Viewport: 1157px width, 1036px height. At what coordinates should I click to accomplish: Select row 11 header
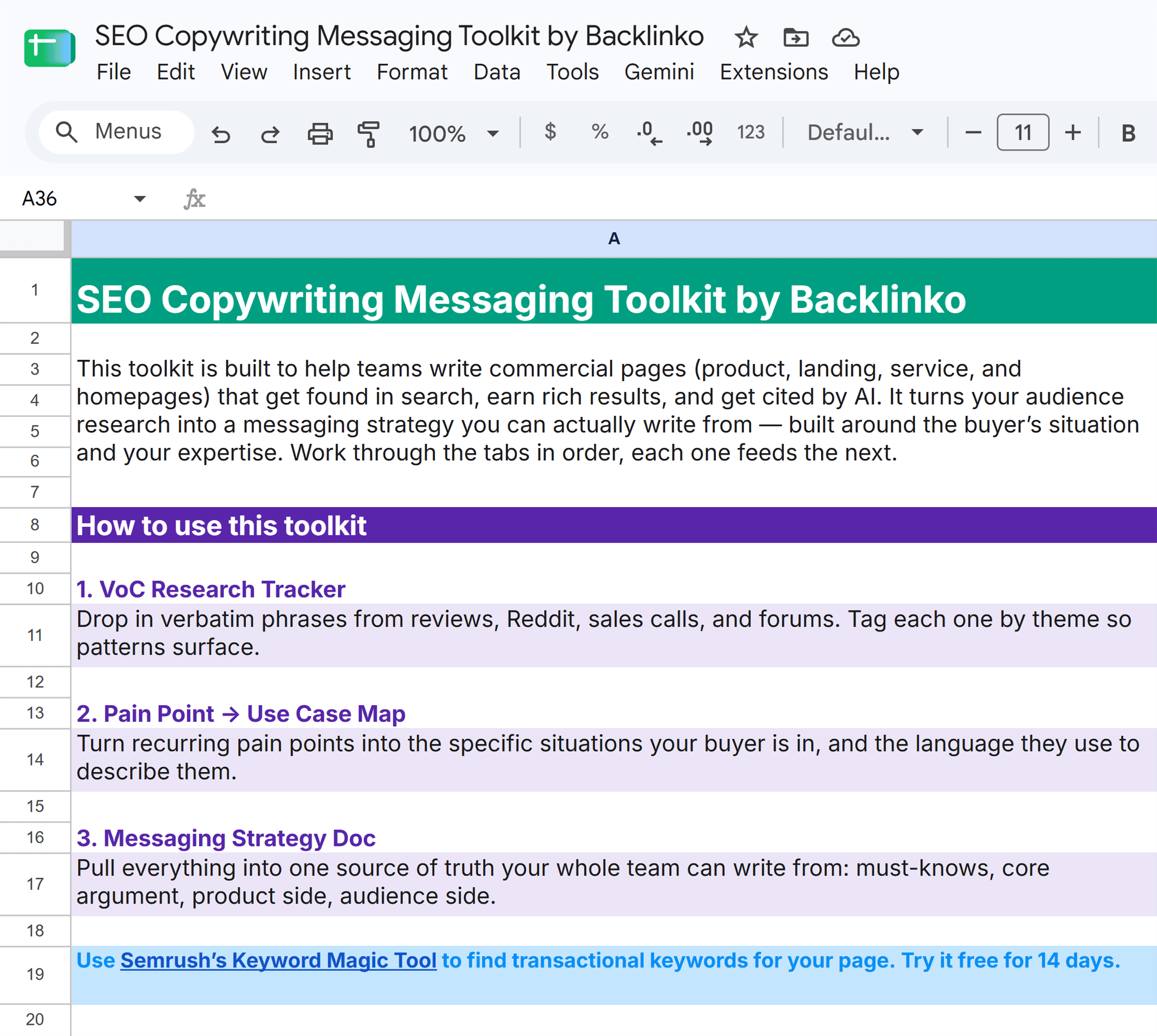click(x=35, y=635)
